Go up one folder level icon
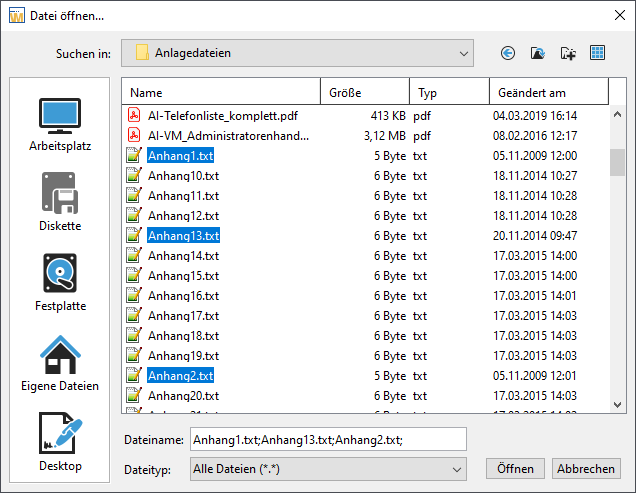The width and height of the screenshot is (636, 493). pyautogui.click(x=538, y=53)
